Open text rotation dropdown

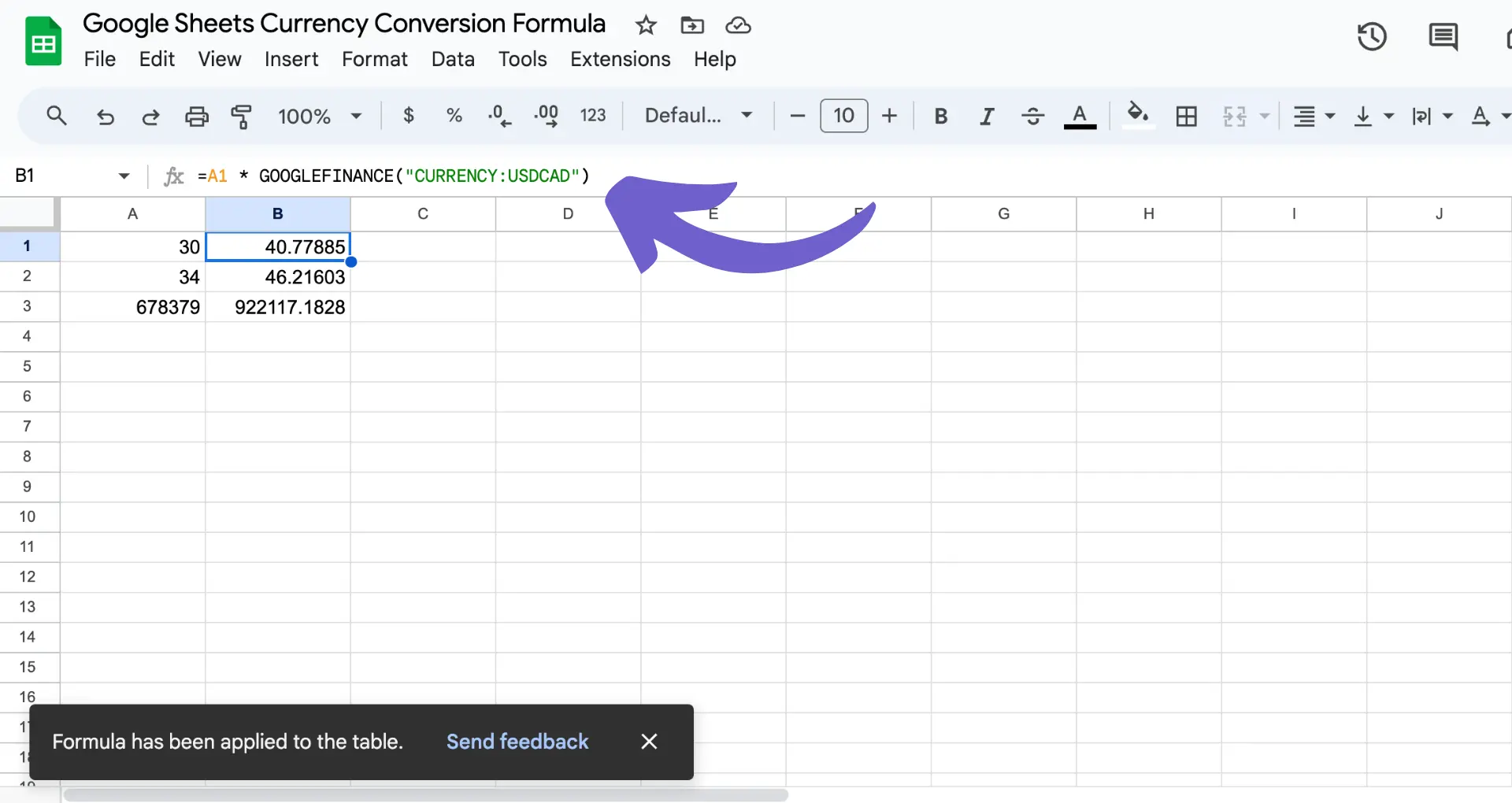click(1490, 117)
